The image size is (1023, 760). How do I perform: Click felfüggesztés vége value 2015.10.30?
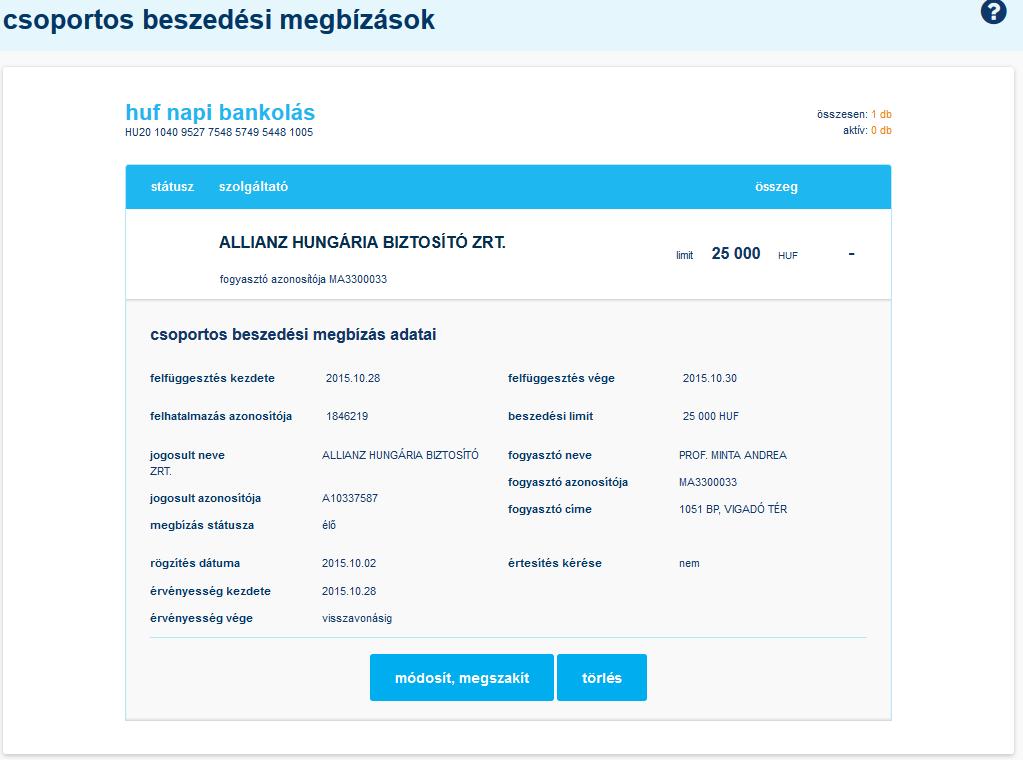[709, 378]
